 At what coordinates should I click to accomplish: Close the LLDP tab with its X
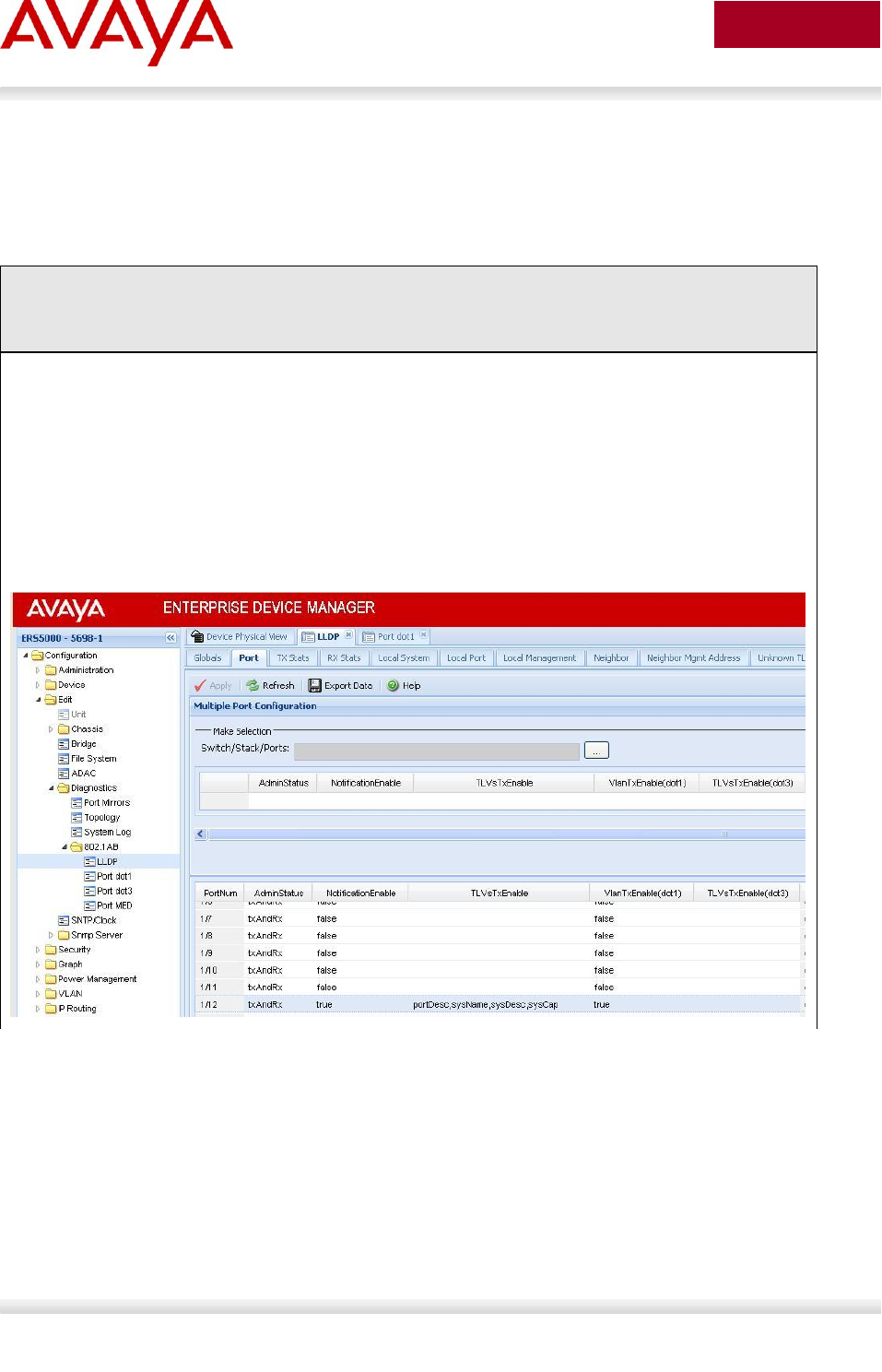[348, 635]
